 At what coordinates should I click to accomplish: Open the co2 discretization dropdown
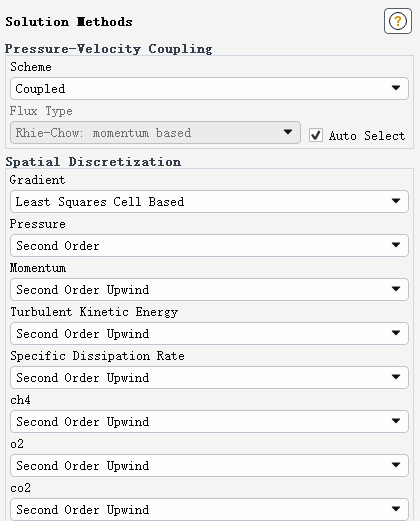(x=209, y=509)
